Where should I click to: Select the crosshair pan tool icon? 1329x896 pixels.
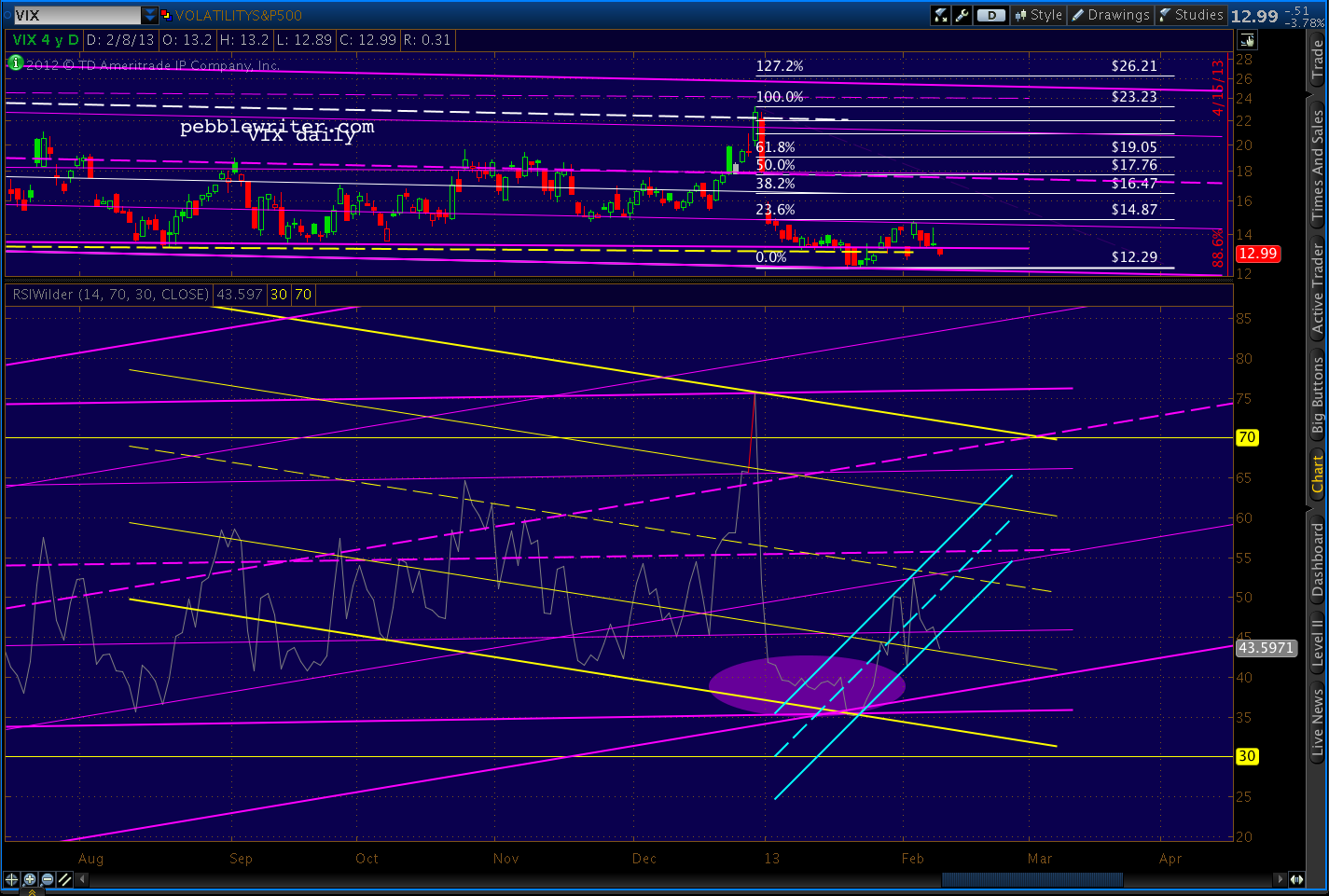coord(12,879)
